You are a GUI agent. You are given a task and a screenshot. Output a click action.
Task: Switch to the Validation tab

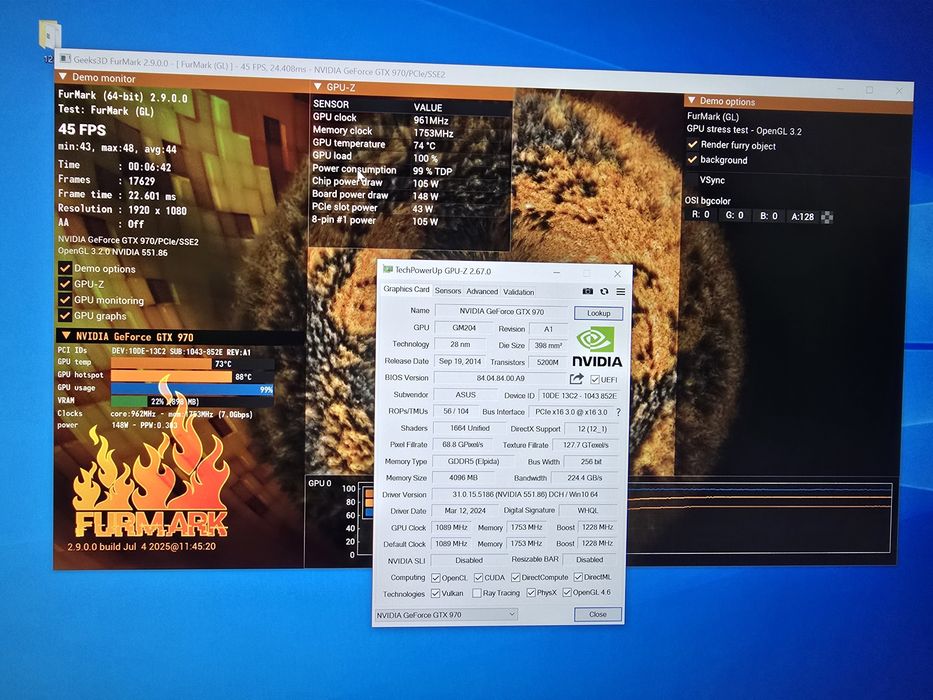tap(518, 292)
